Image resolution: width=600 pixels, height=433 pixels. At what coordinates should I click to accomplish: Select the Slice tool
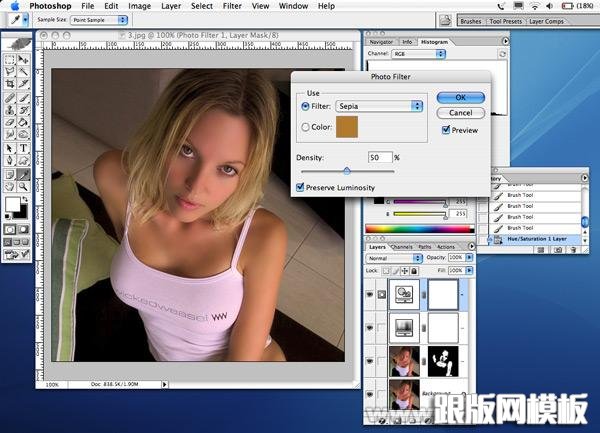(x=23, y=84)
